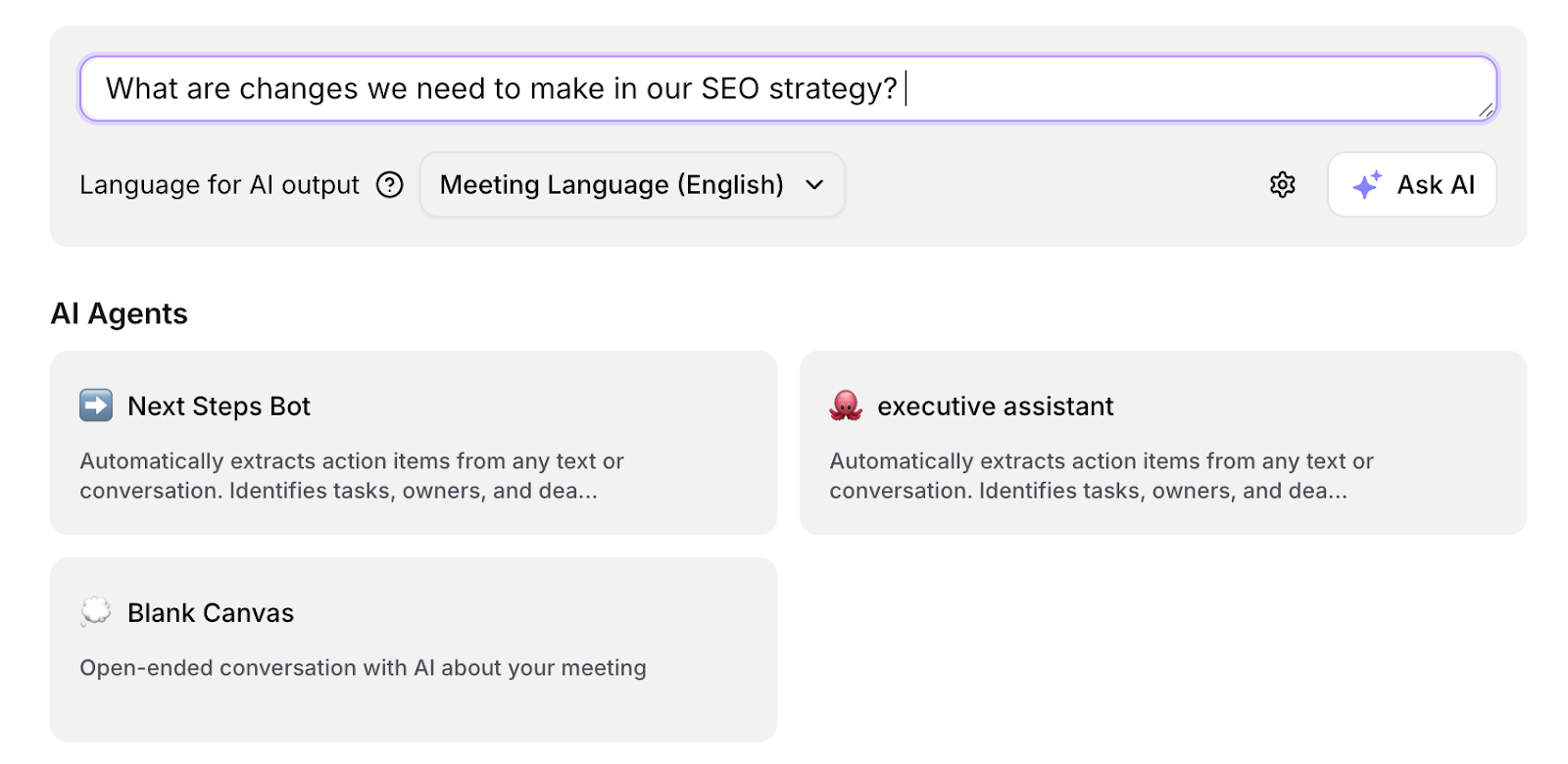
Task: Click the AI Agents section heading
Action: (x=120, y=313)
